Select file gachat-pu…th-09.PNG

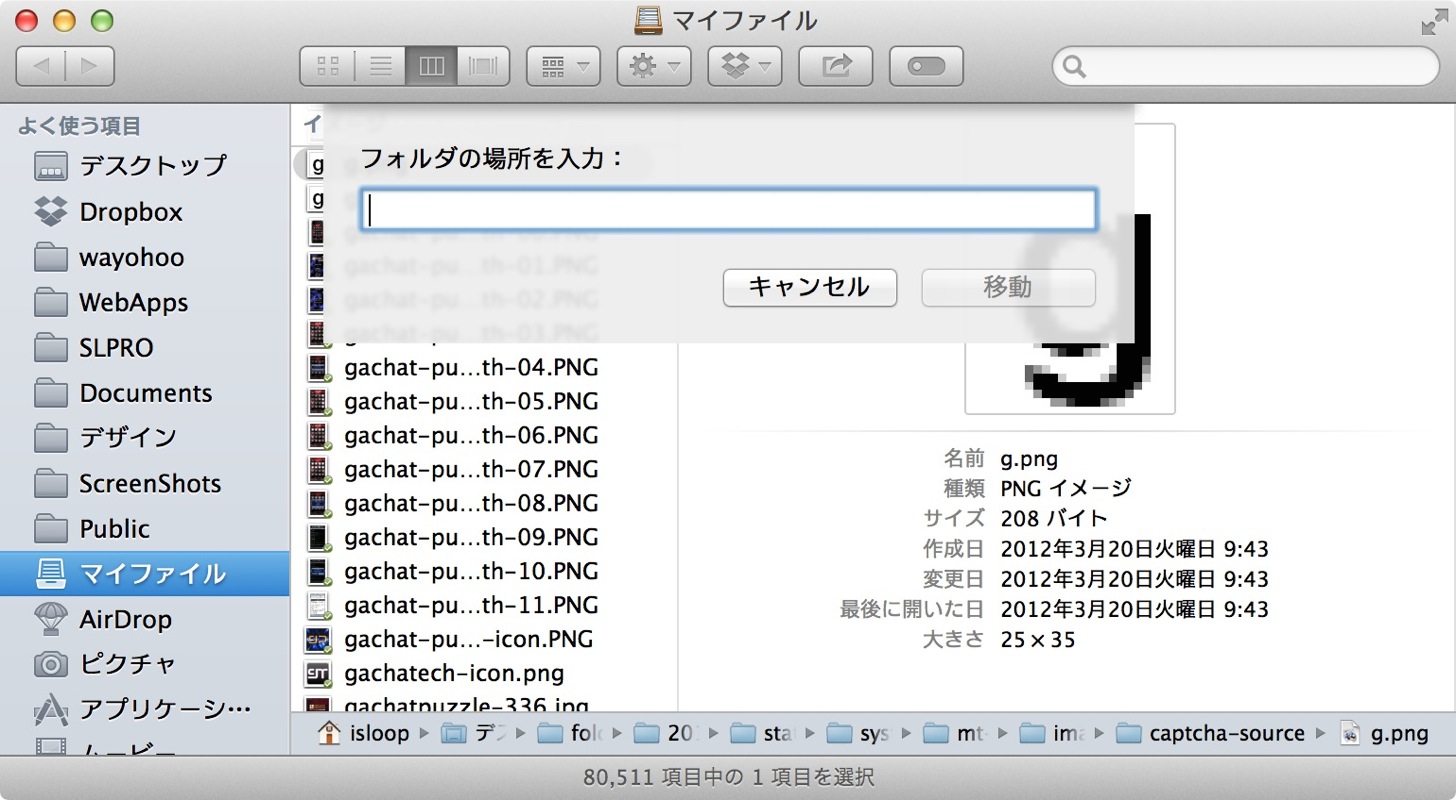(x=470, y=537)
